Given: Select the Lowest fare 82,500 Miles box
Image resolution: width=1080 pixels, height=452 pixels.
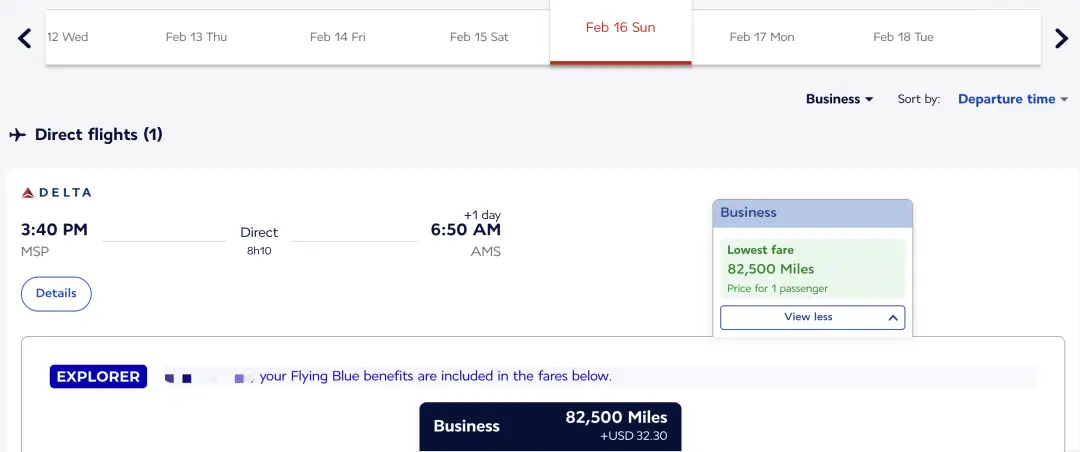Looking at the screenshot, I should [812, 268].
